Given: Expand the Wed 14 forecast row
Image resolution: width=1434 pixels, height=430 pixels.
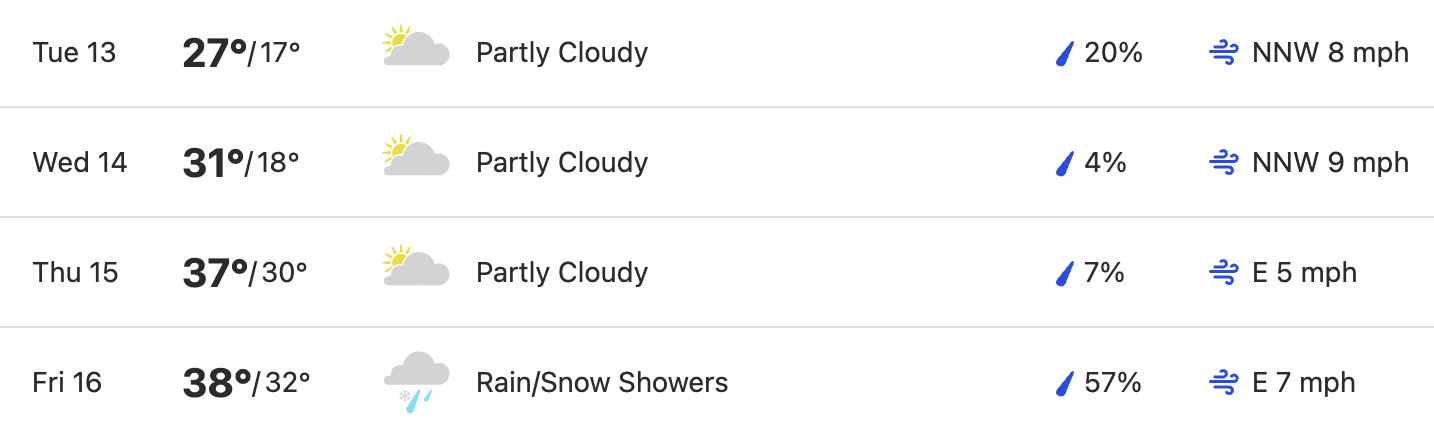Looking at the screenshot, I should click(717, 162).
